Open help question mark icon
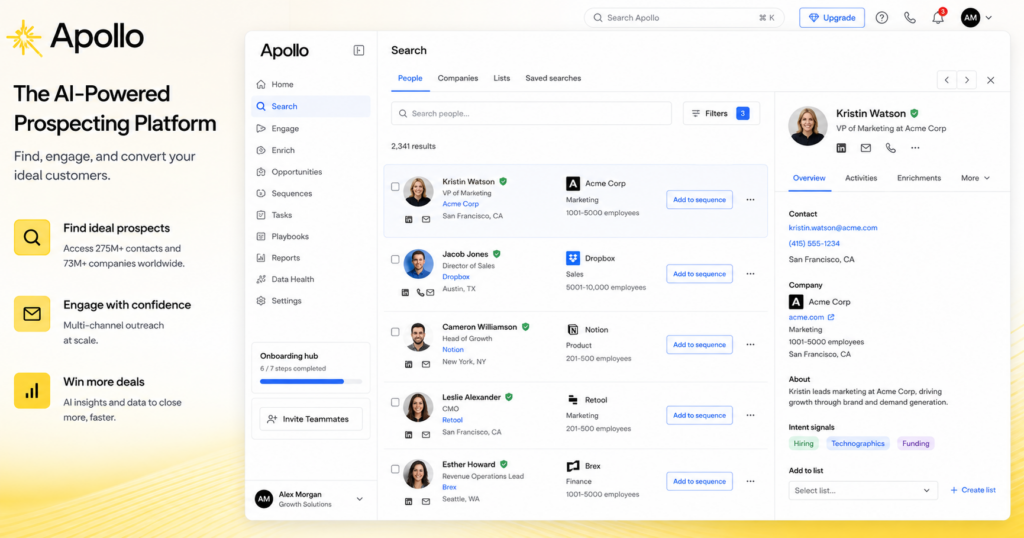 coord(882,18)
